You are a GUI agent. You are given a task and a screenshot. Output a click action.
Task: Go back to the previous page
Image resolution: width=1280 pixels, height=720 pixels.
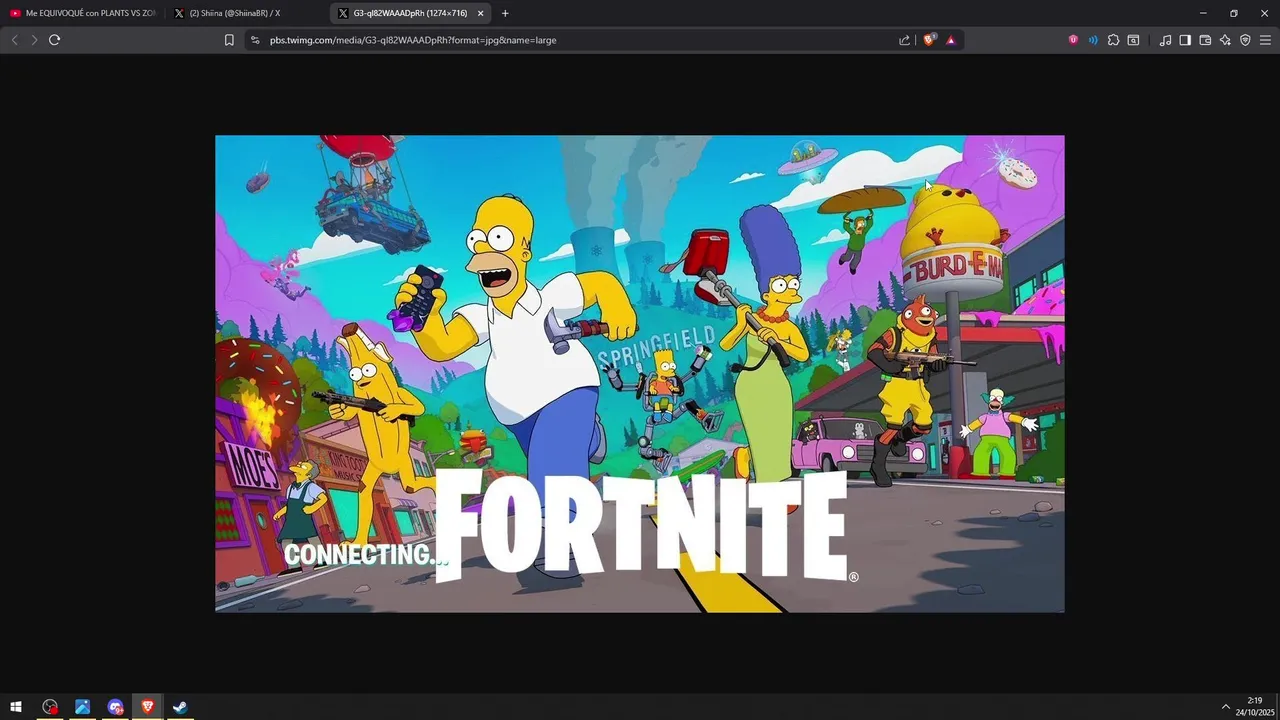[x=14, y=40]
